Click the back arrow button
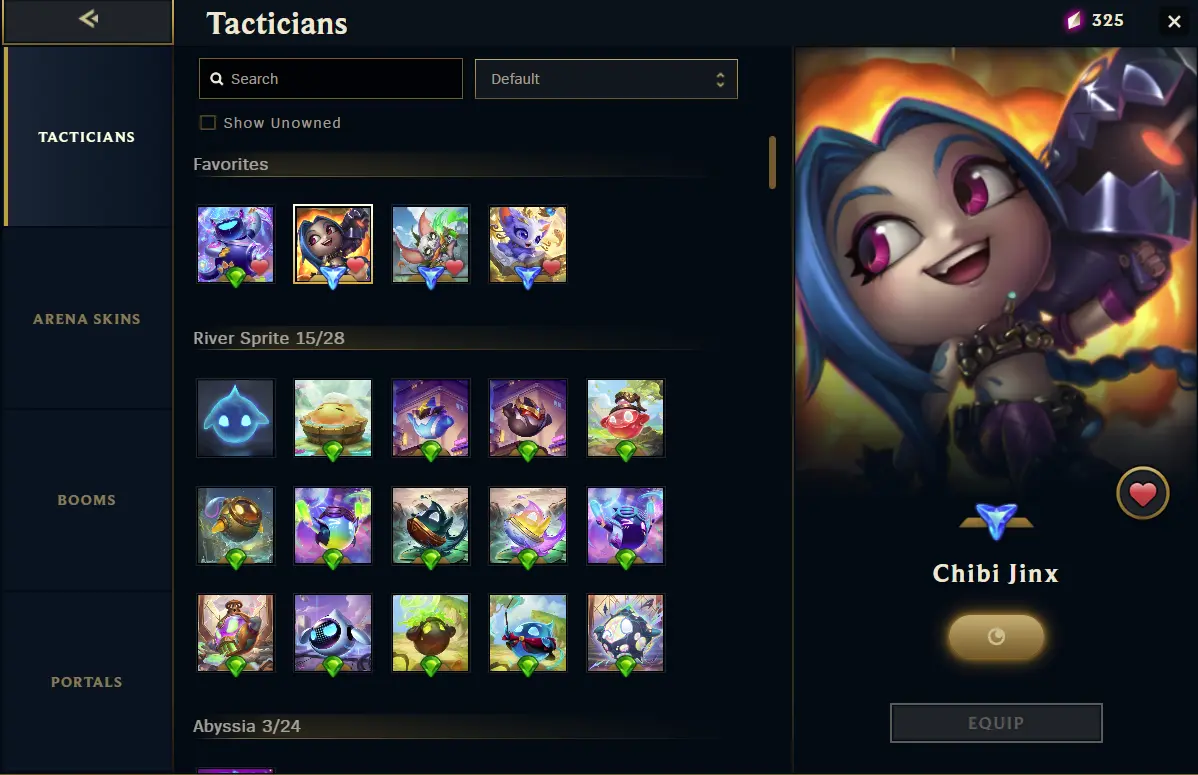 coord(88,19)
